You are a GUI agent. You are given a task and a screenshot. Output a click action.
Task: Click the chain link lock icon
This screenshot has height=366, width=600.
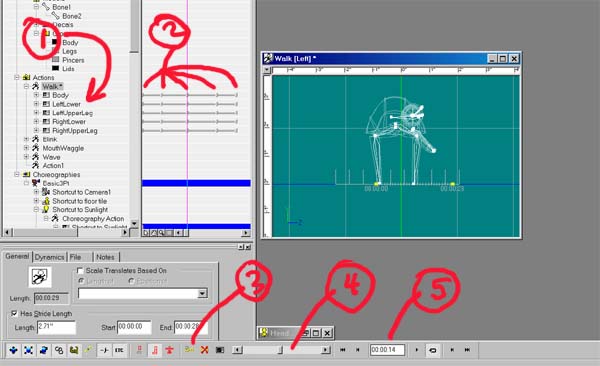59,350
